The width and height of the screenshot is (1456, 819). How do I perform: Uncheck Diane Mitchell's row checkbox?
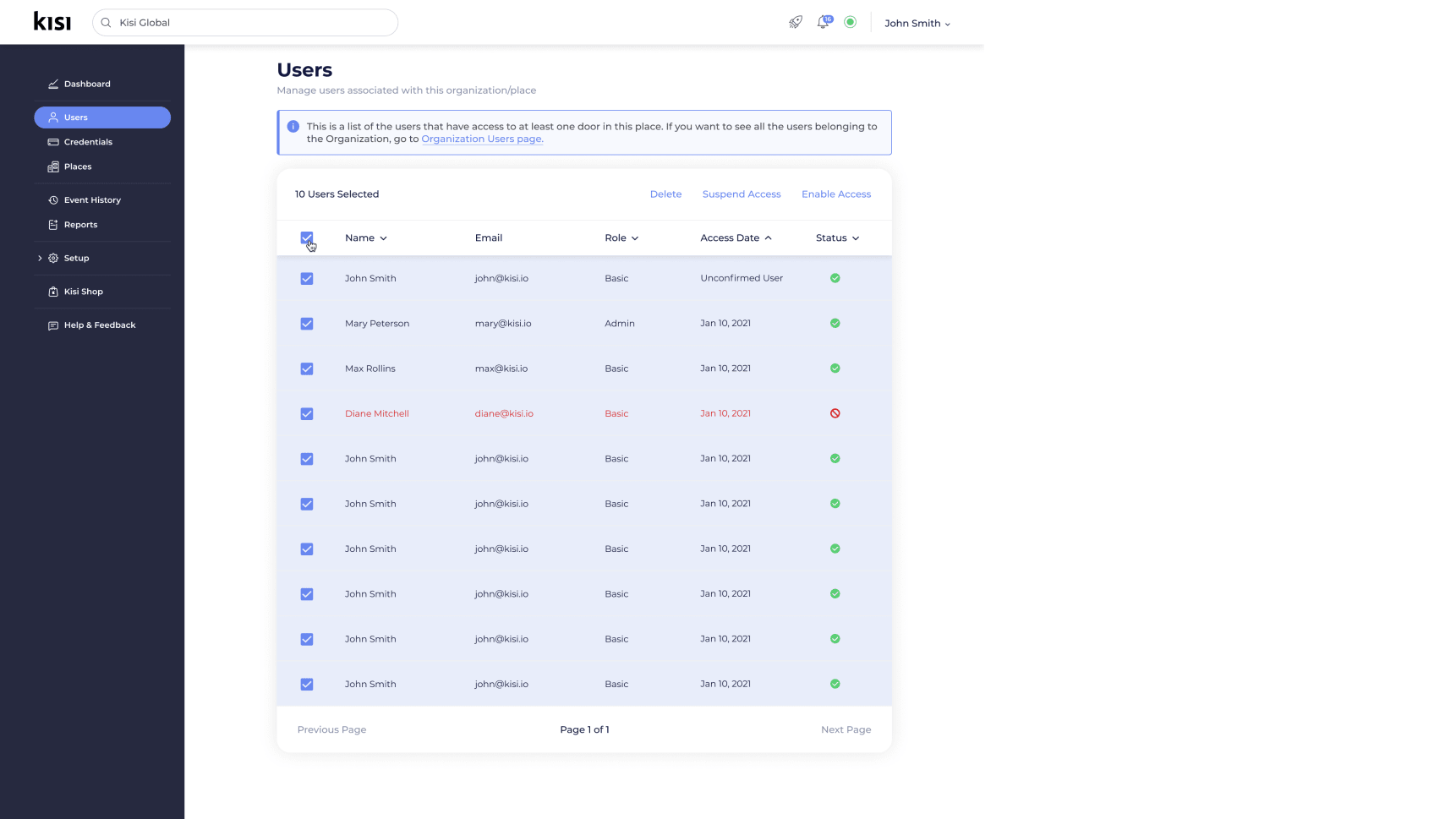pos(306,413)
